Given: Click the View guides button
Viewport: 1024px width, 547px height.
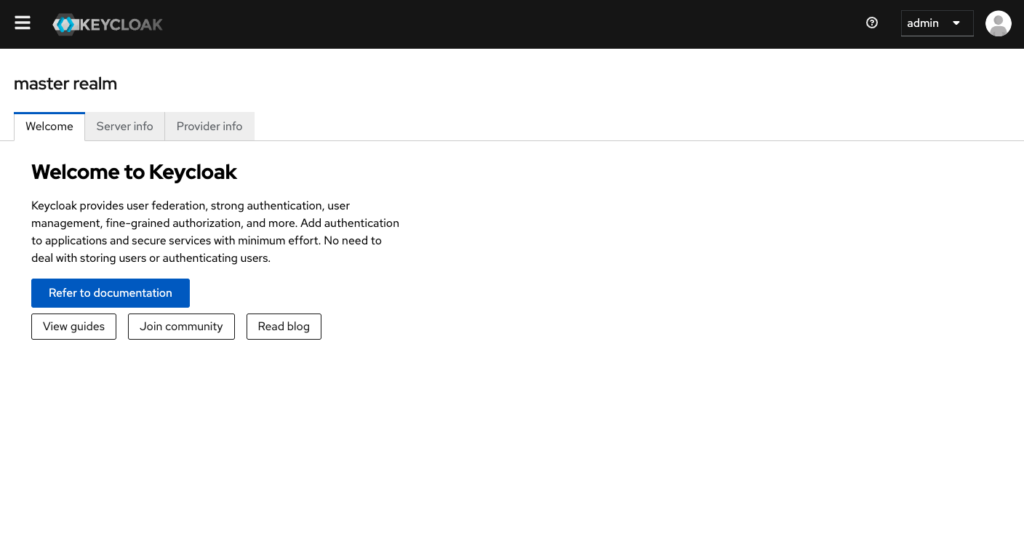Looking at the screenshot, I should pos(74,327).
